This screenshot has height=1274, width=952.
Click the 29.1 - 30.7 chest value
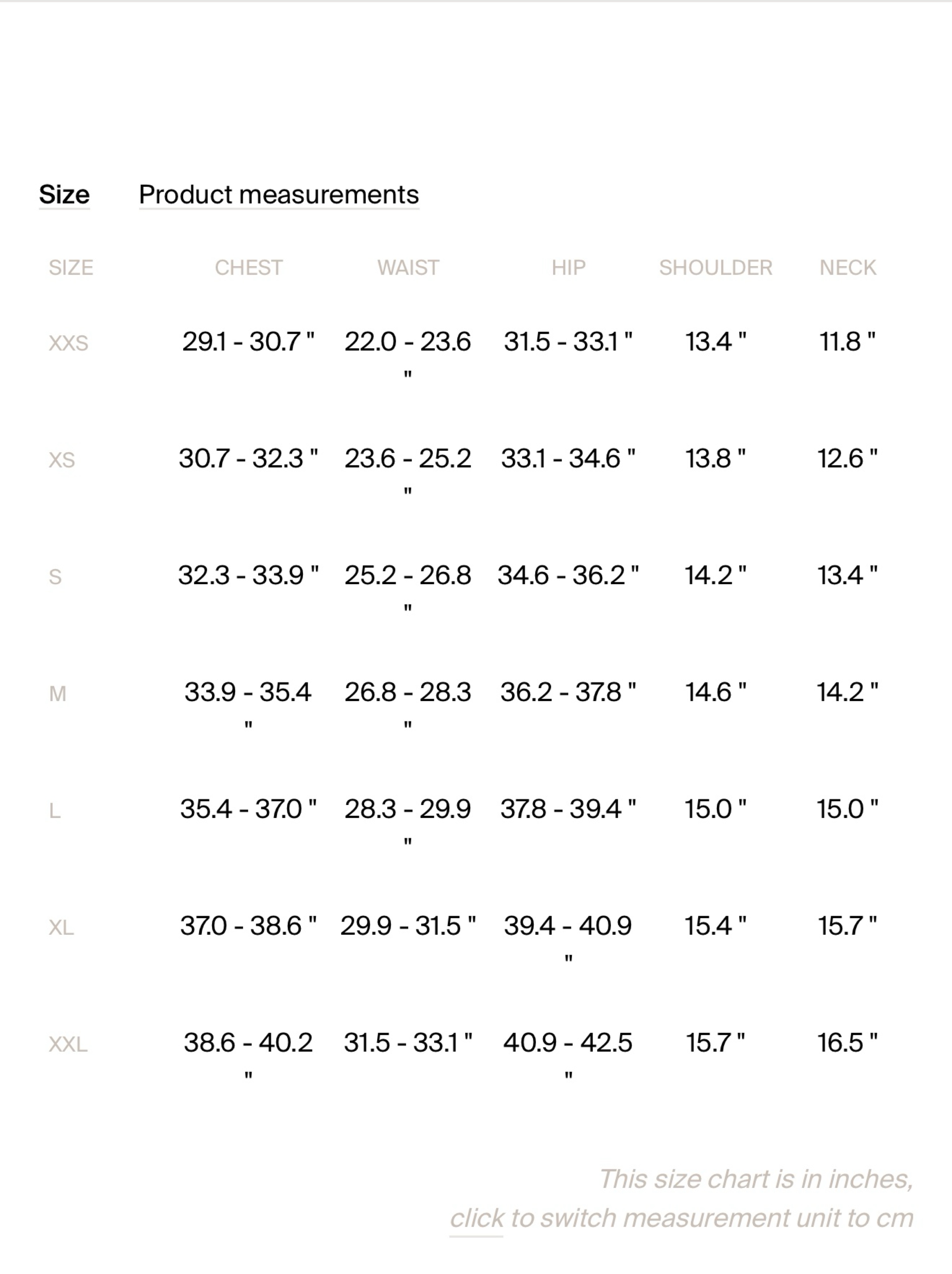(248, 342)
